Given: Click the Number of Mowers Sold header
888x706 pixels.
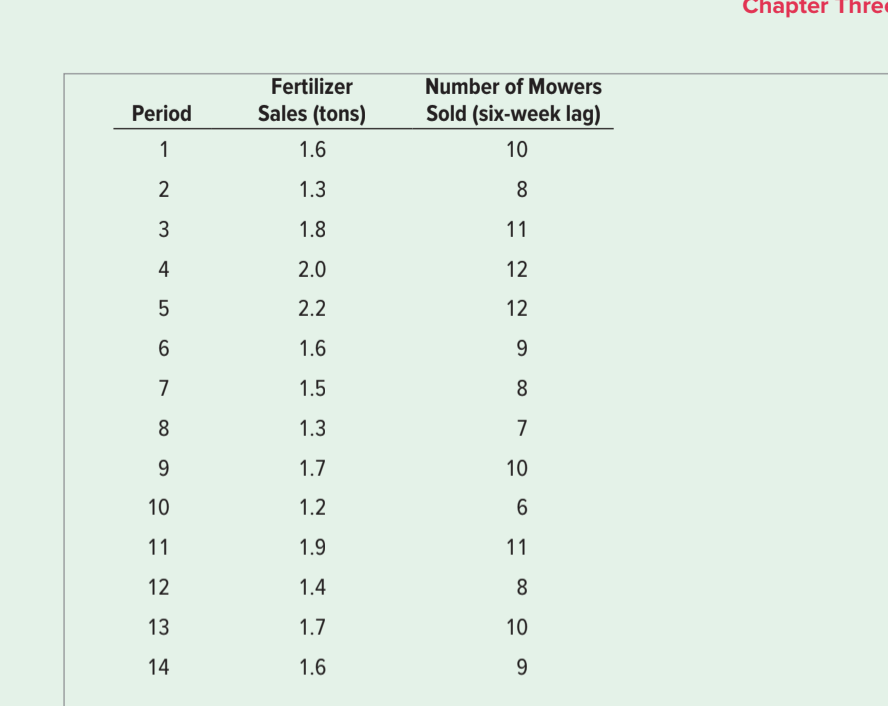Looking at the screenshot, I should pos(514,100).
